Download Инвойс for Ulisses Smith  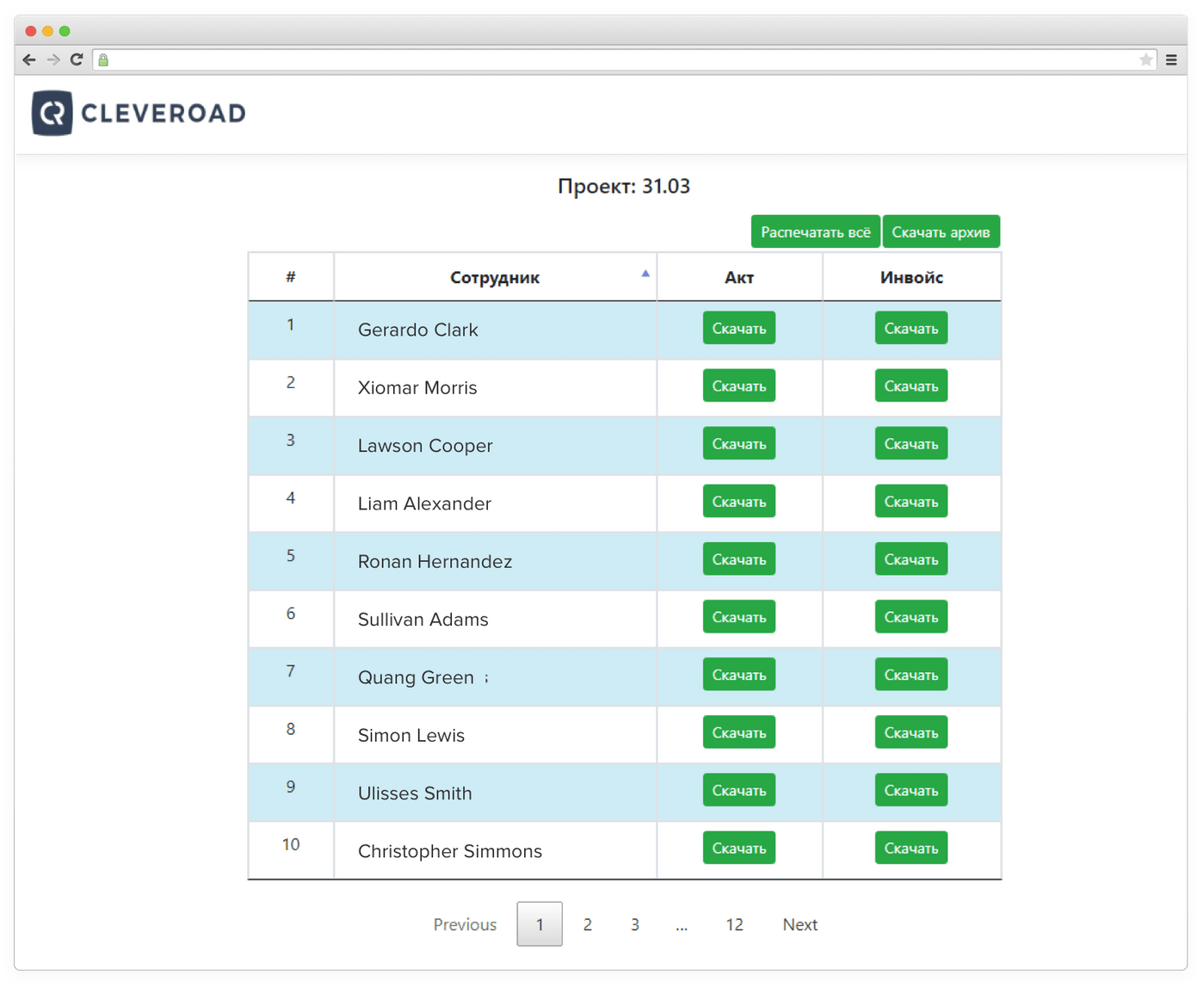click(911, 789)
